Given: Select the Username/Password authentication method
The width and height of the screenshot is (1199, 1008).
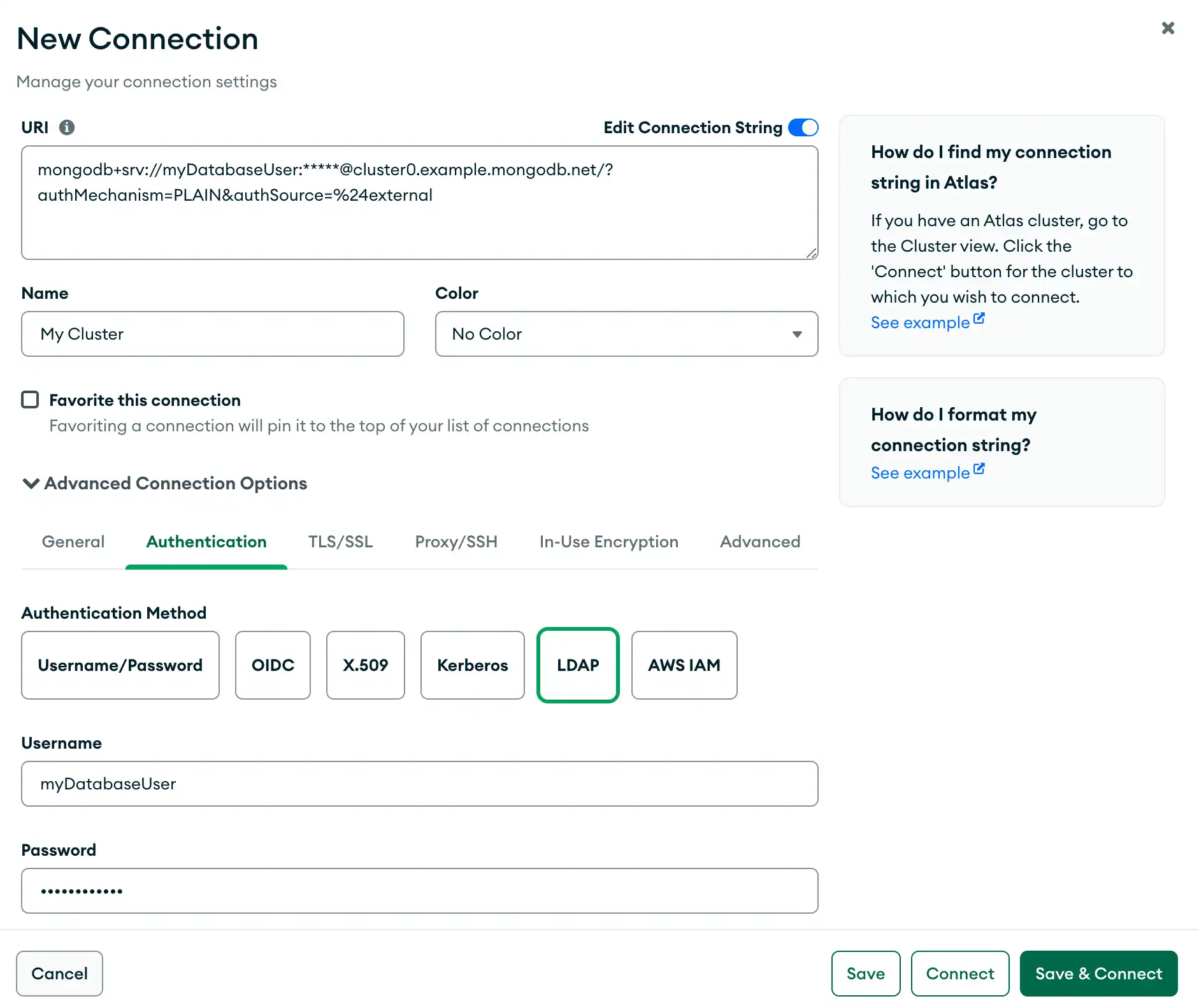Looking at the screenshot, I should (120, 665).
